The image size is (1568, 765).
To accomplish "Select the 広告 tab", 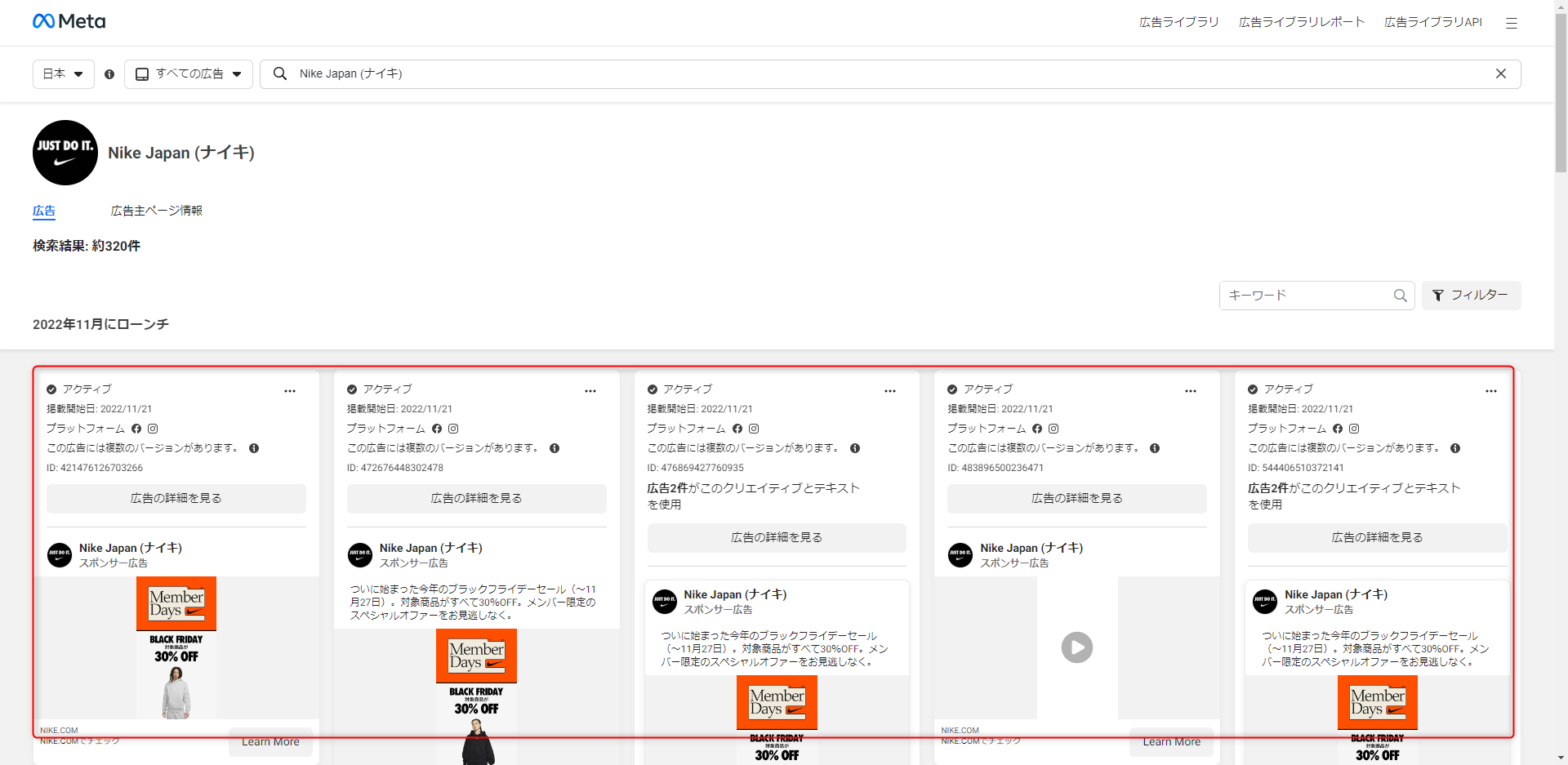I will 44,211.
